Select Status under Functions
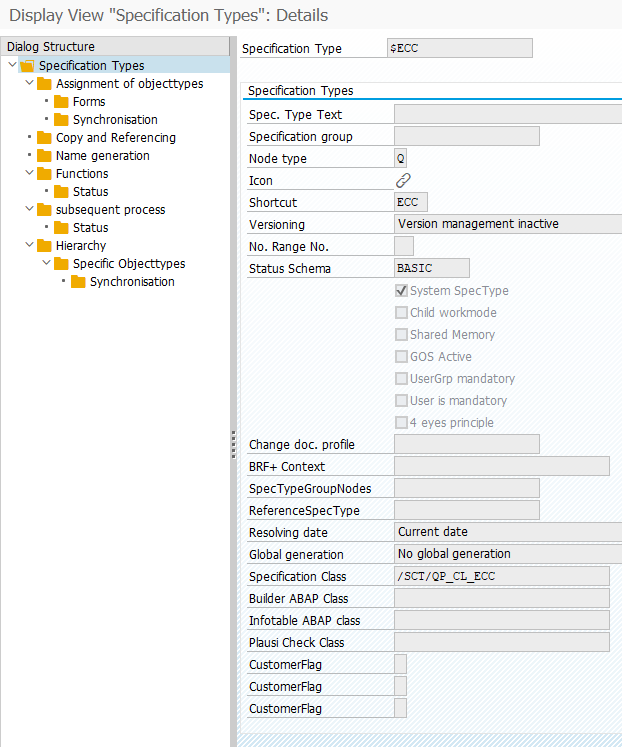The width and height of the screenshot is (622, 747). [90, 192]
